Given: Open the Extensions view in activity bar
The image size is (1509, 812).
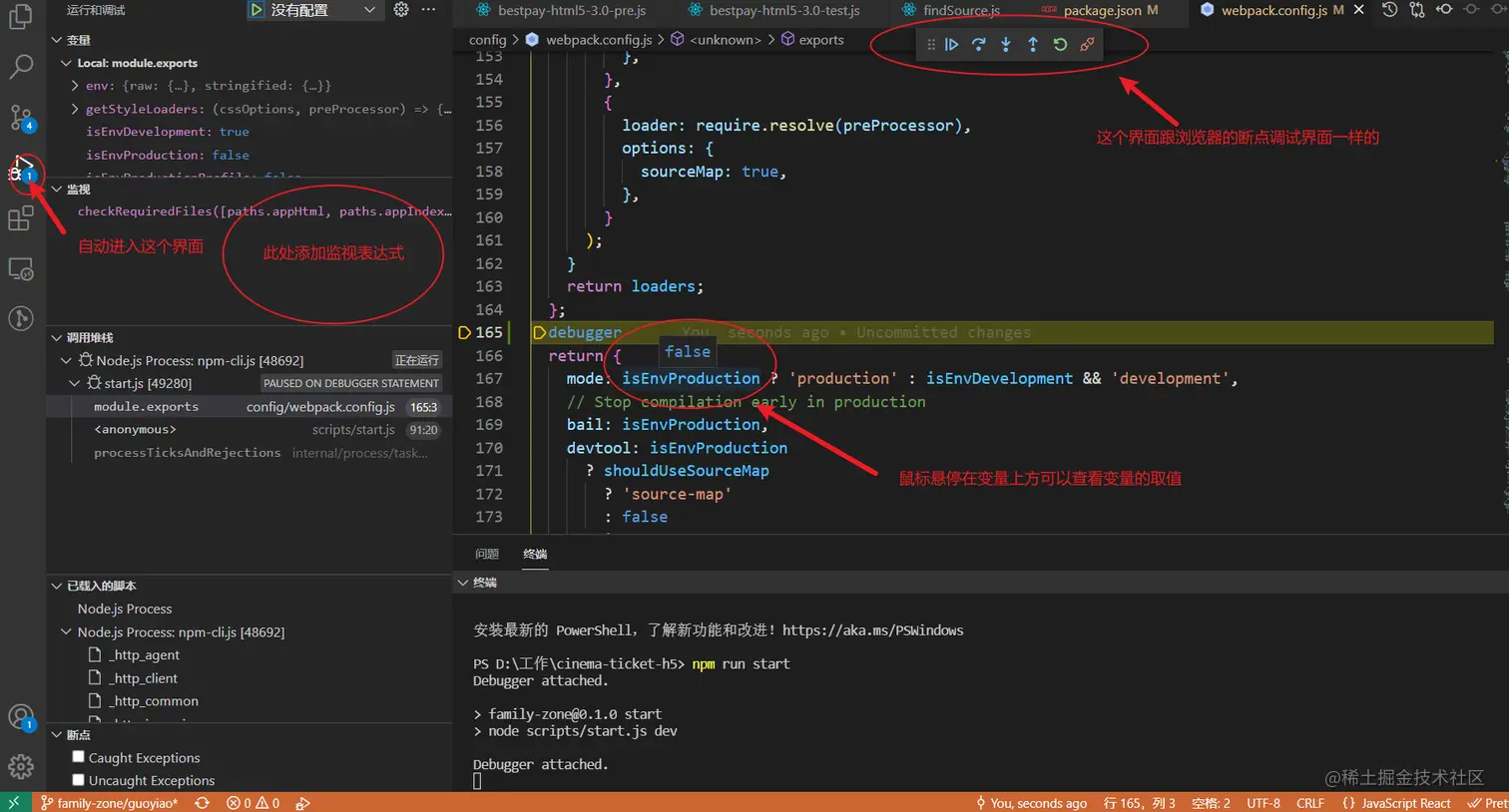Looking at the screenshot, I should click(21, 218).
